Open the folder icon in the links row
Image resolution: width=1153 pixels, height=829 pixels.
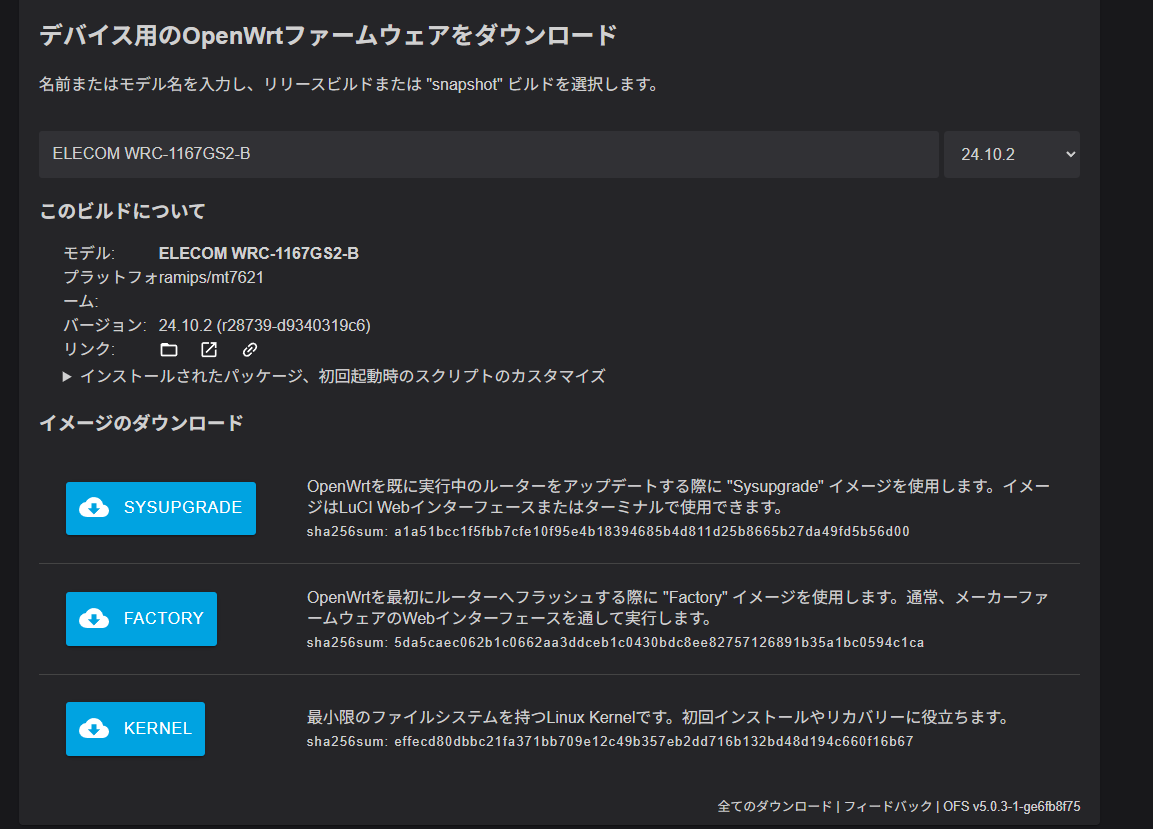[169, 349]
